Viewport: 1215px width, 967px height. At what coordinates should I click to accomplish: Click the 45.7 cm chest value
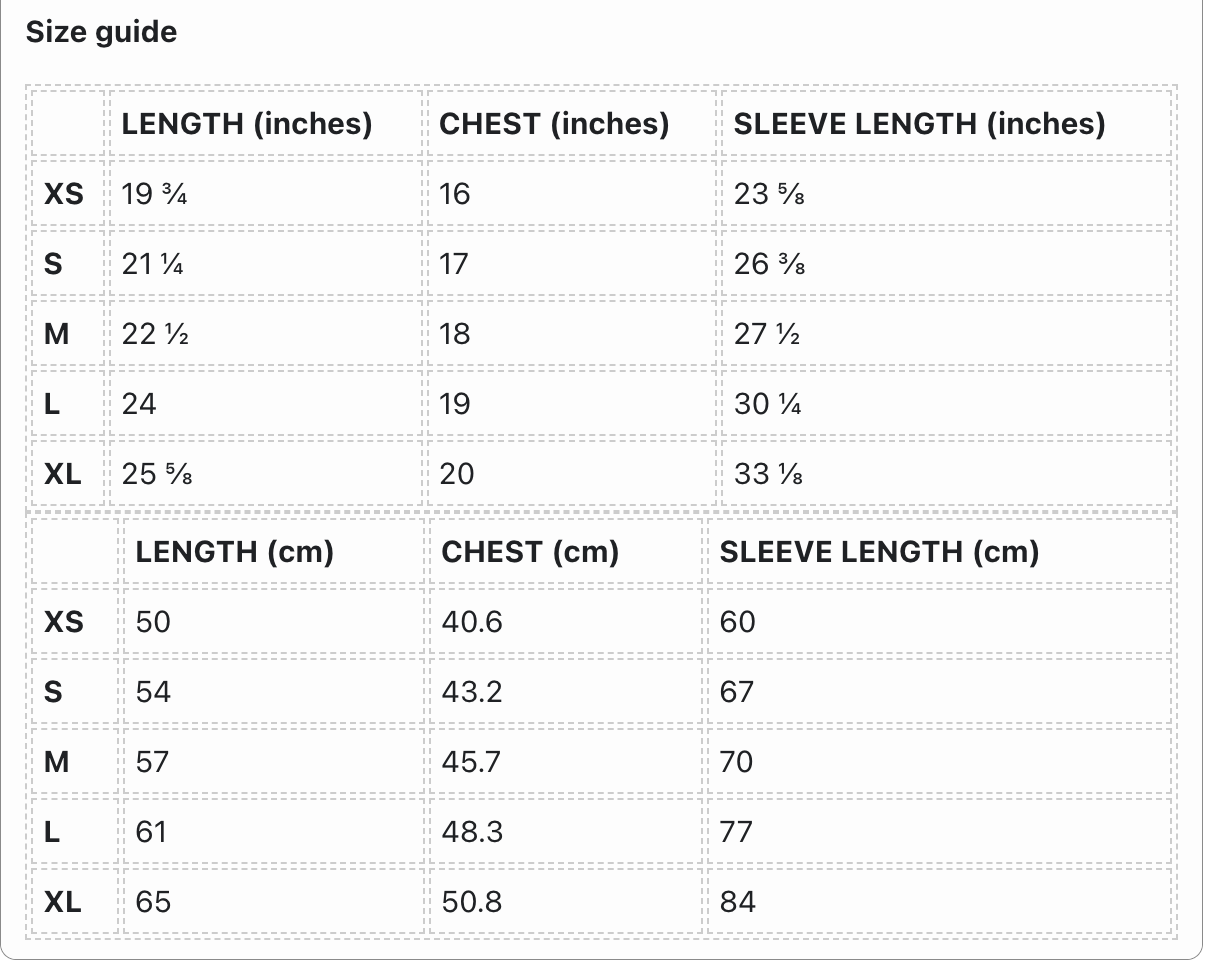tap(472, 762)
